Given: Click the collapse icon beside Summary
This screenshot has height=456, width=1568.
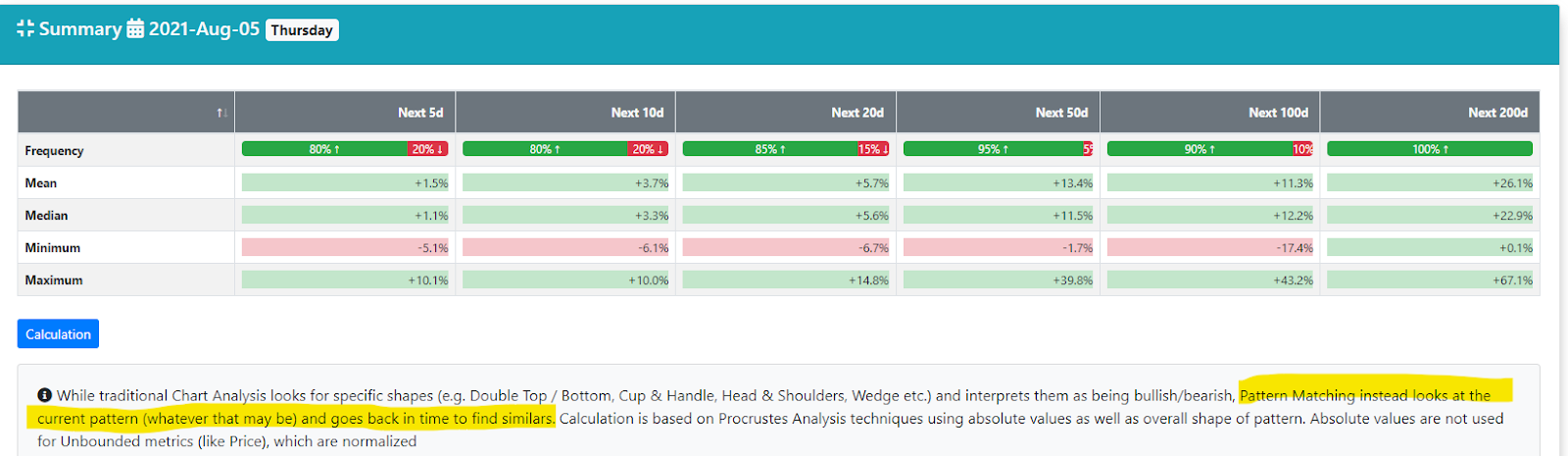Looking at the screenshot, I should (x=25, y=29).
